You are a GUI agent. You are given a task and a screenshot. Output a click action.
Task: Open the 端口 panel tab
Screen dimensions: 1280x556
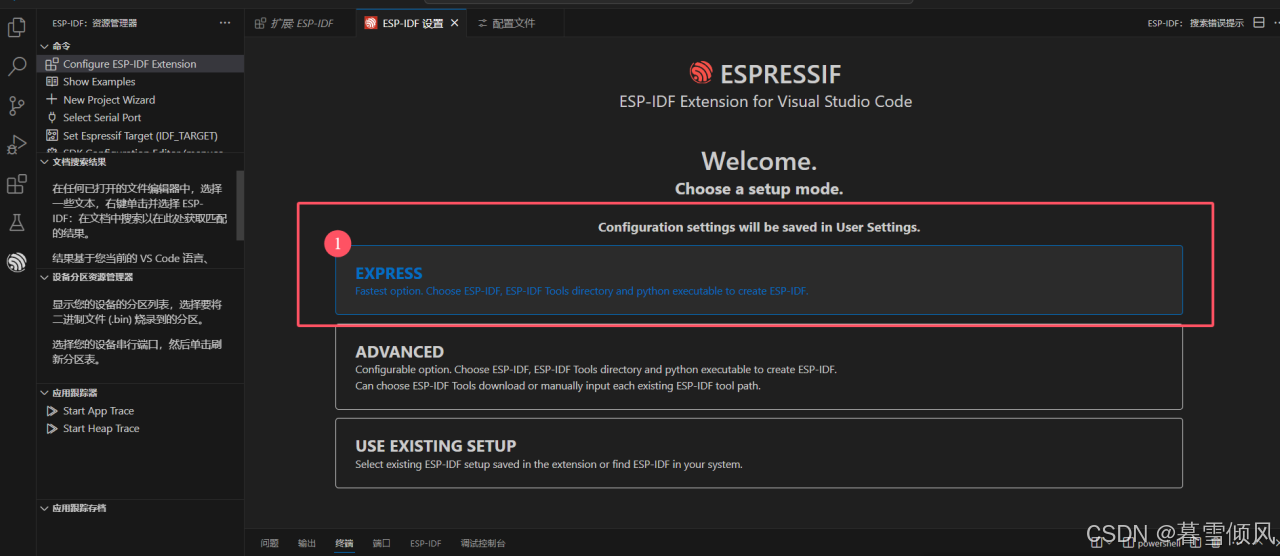tap(382, 543)
